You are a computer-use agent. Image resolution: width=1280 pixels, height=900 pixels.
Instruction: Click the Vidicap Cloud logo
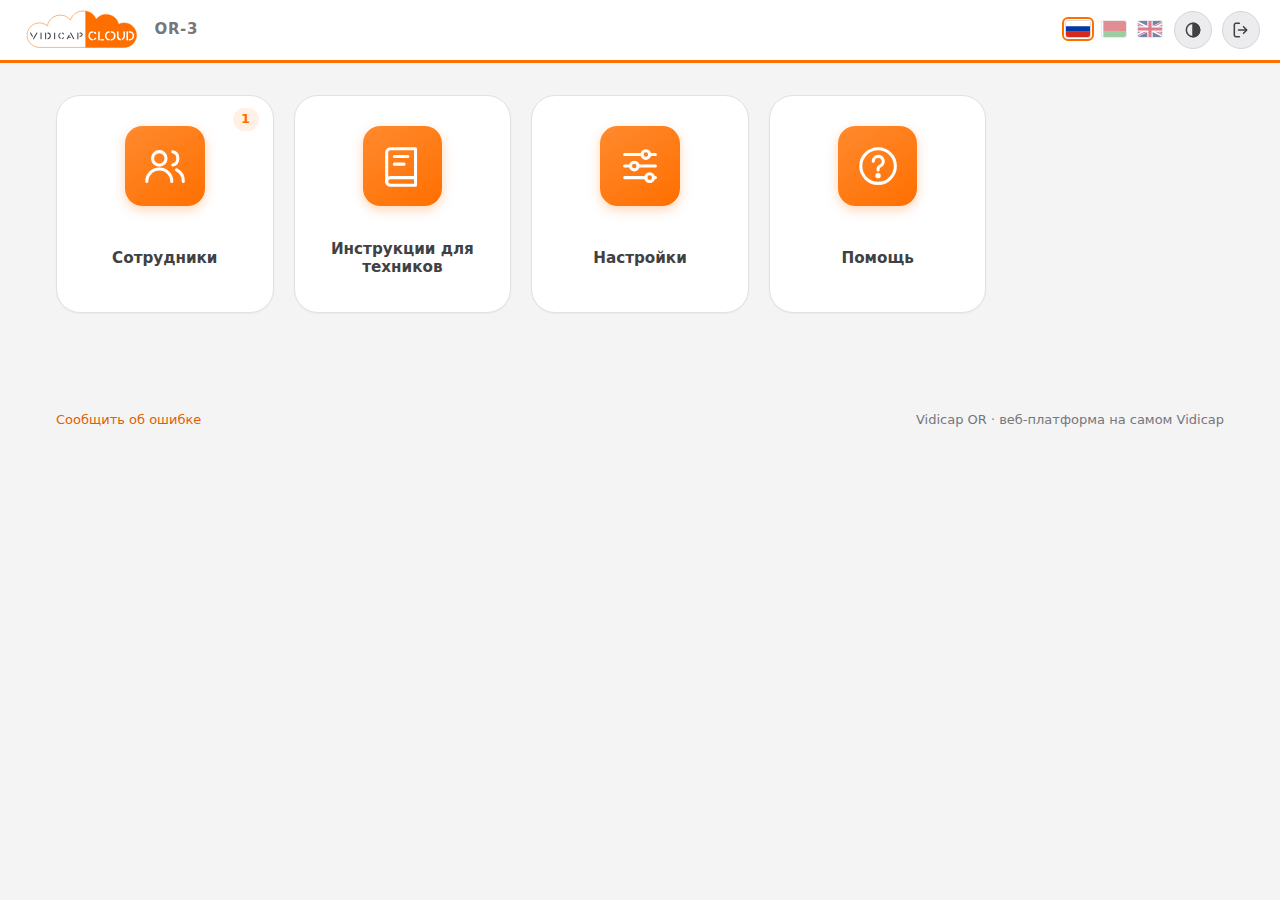pos(82,30)
